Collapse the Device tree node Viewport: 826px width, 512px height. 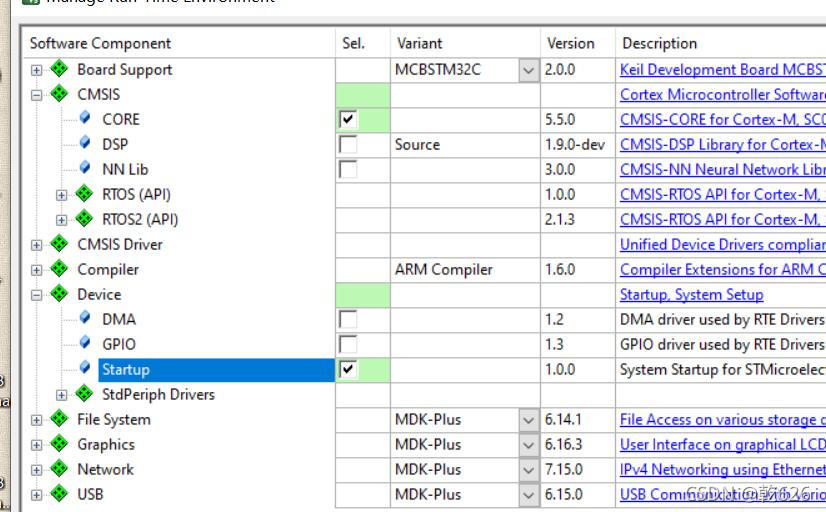[36, 296]
